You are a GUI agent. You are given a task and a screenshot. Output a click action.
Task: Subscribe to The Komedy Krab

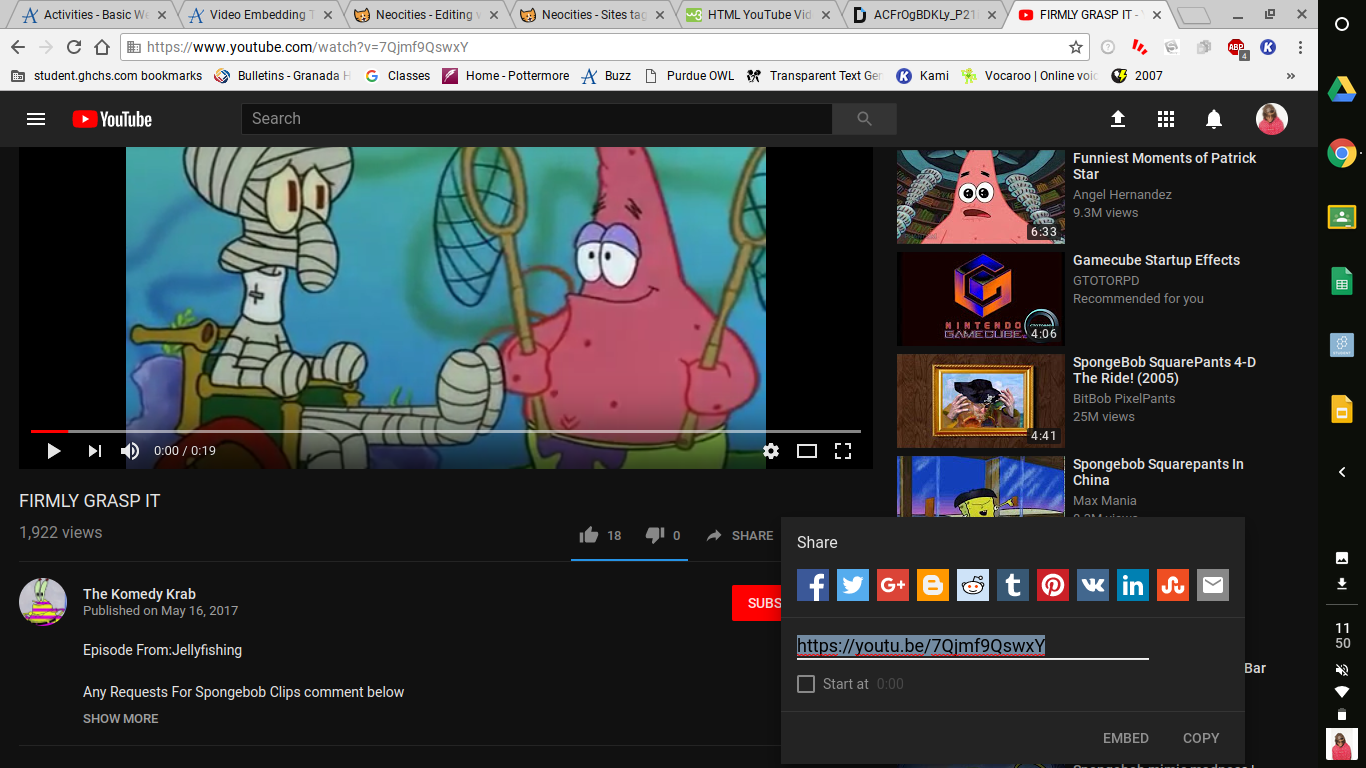(x=757, y=603)
